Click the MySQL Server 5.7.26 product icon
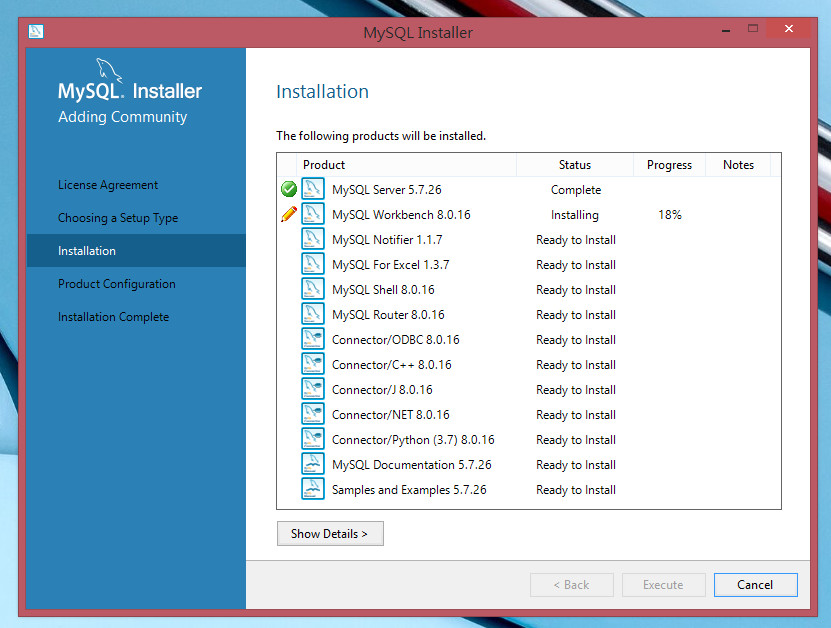This screenshot has height=628, width=831. 313,189
